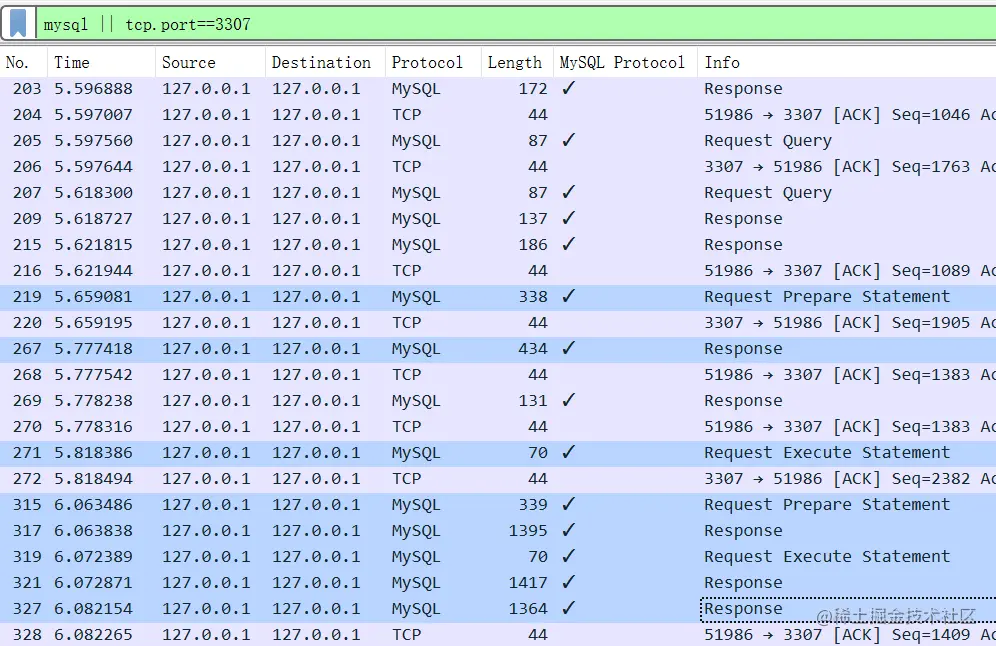Image resolution: width=996 pixels, height=646 pixels.
Task: Select packet 317 Response with length 1395
Action: coord(498,531)
